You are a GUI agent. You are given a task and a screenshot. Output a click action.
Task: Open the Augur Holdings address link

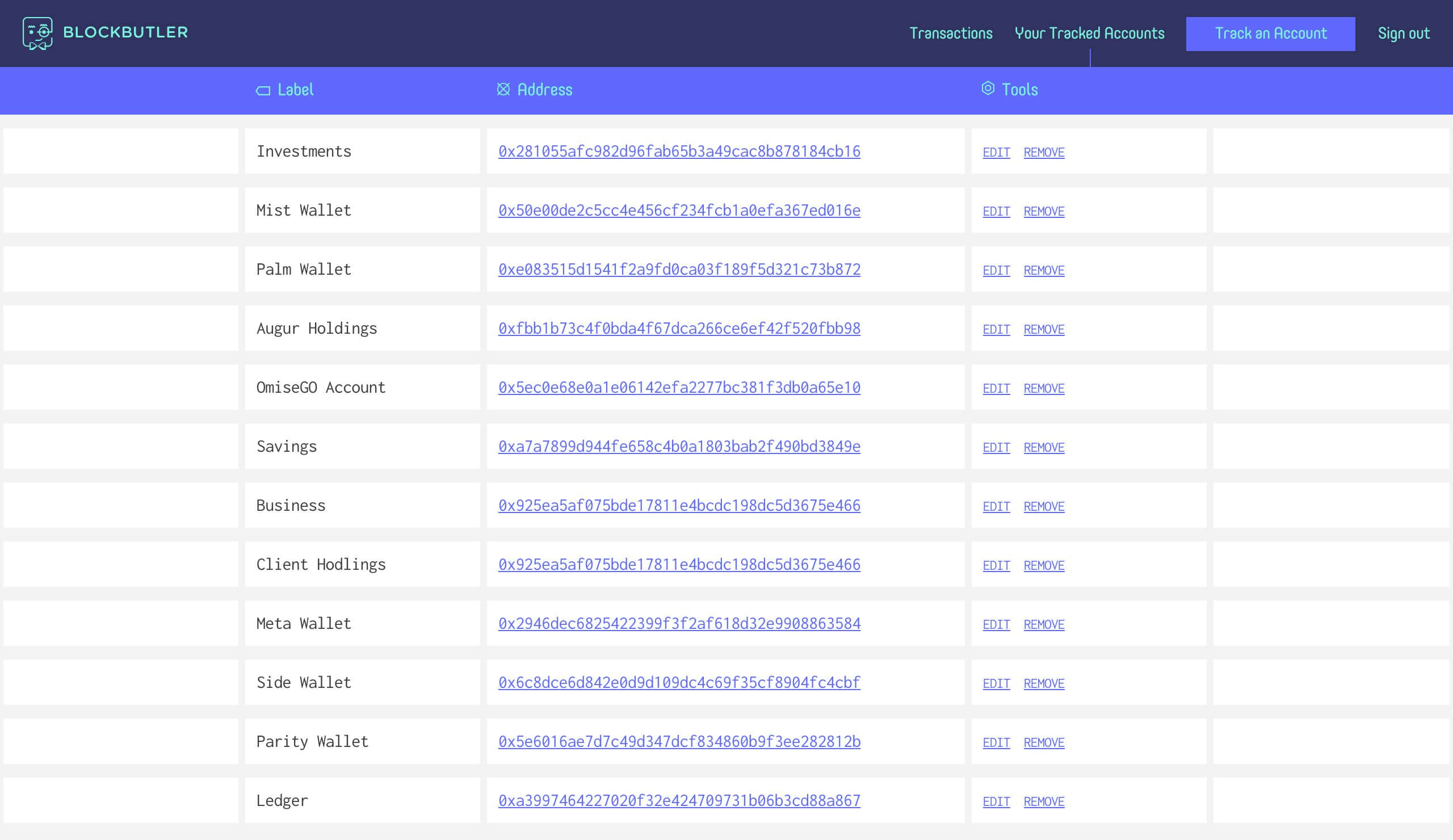[x=679, y=329]
